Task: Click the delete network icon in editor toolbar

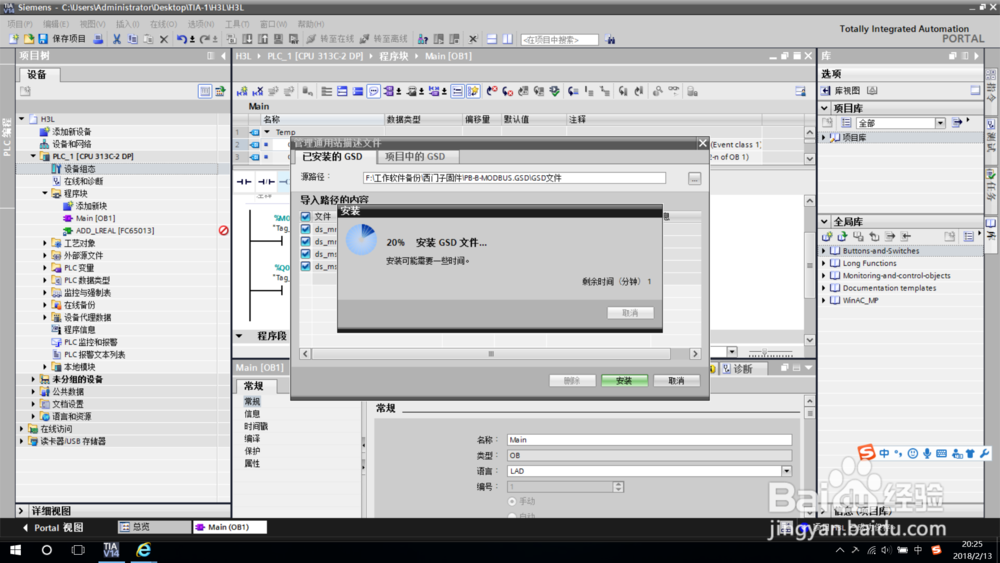Action: [x=258, y=92]
